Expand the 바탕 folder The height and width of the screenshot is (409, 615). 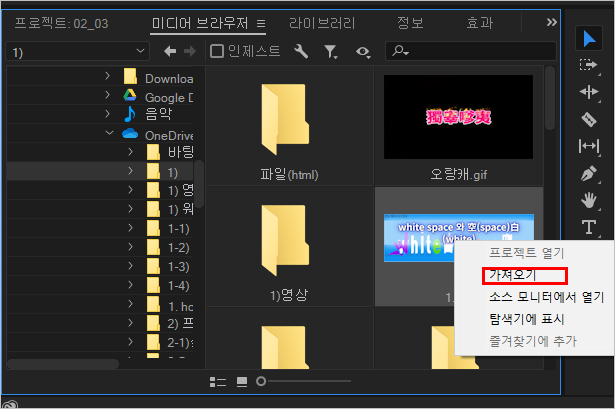(131, 152)
